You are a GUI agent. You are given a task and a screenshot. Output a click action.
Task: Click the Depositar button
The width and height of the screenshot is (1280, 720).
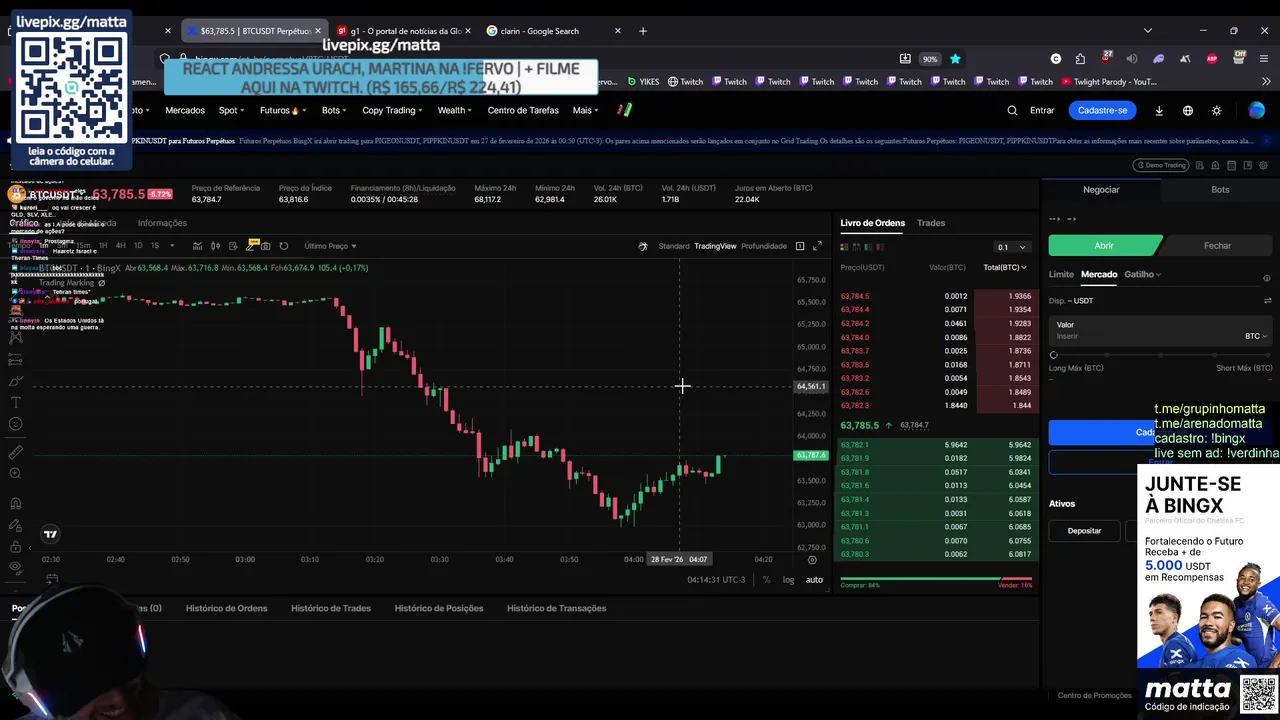[x=1084, y=531]
